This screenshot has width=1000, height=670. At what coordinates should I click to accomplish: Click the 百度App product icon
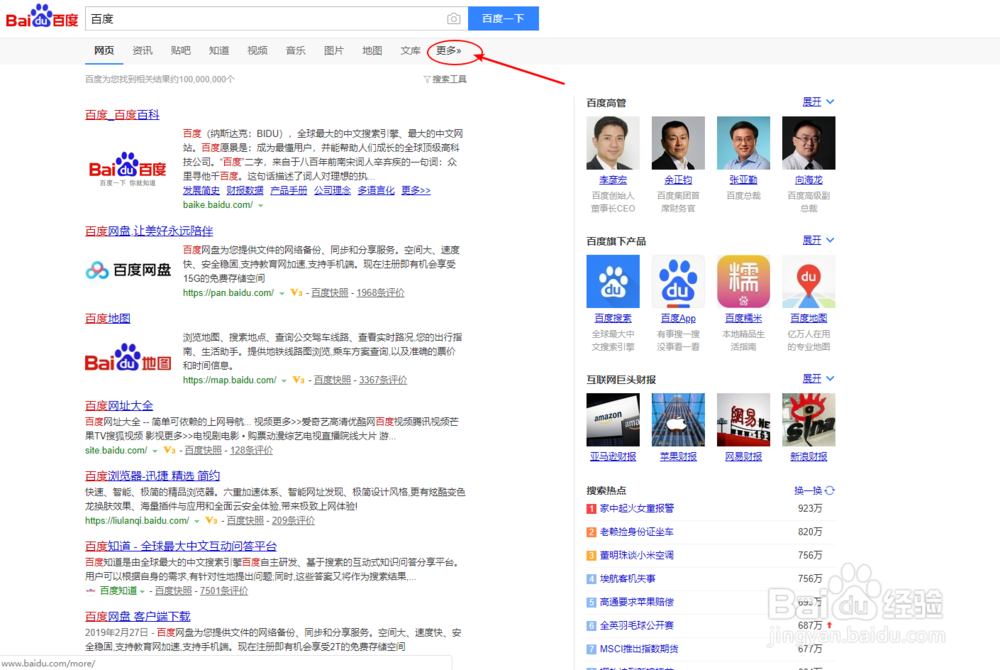678,282
